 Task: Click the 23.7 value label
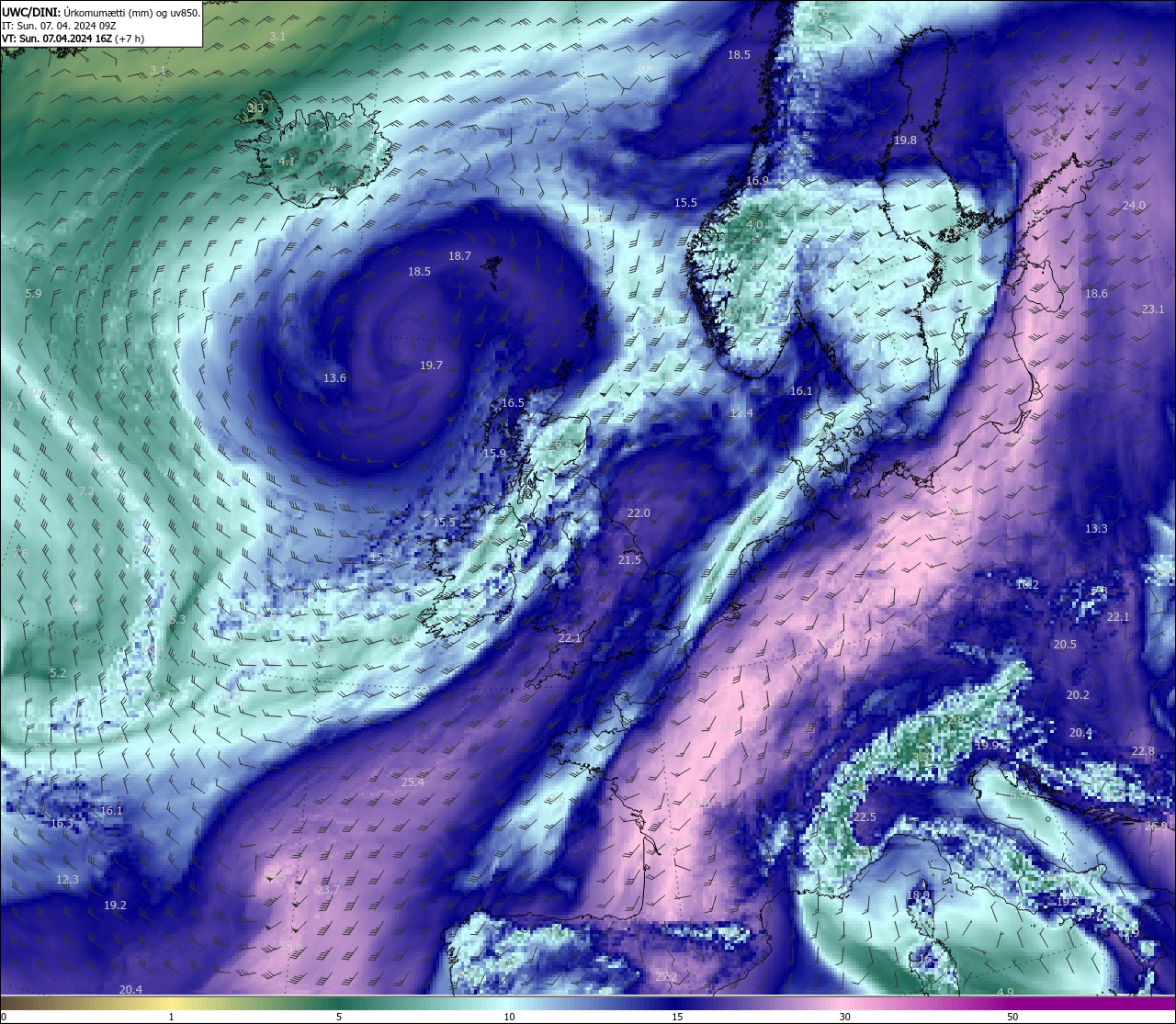[x=327, y=890]
